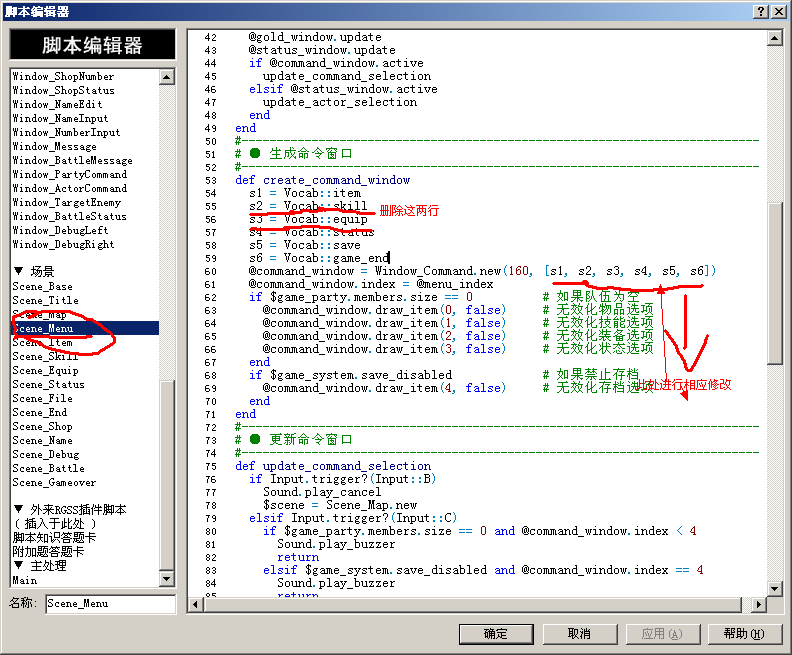
Task: Select Window_NameInput script
Action: [60, 119]
